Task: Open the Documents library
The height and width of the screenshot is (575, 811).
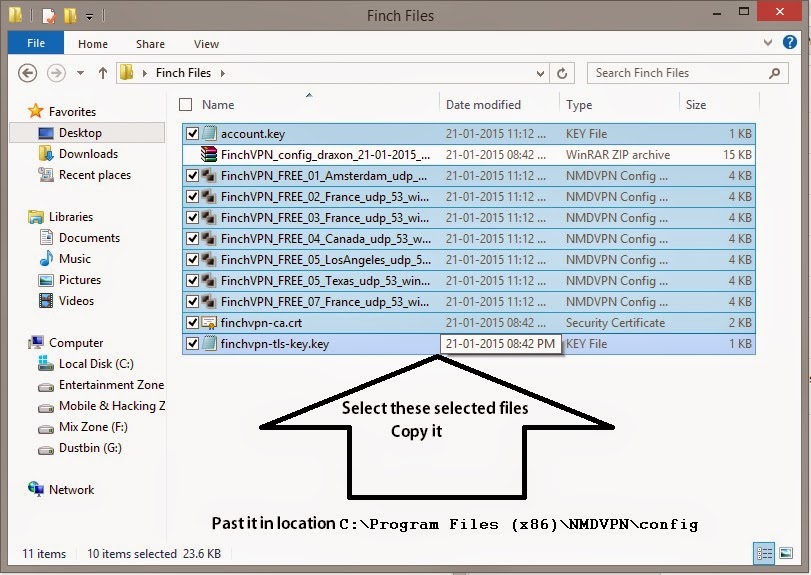Action: 89,238
